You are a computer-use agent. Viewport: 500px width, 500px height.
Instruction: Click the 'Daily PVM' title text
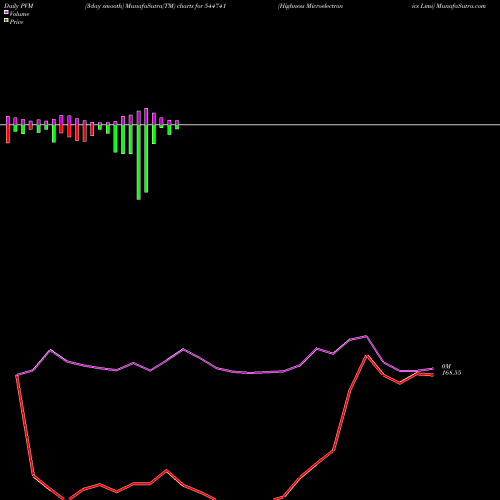(19, 6)
